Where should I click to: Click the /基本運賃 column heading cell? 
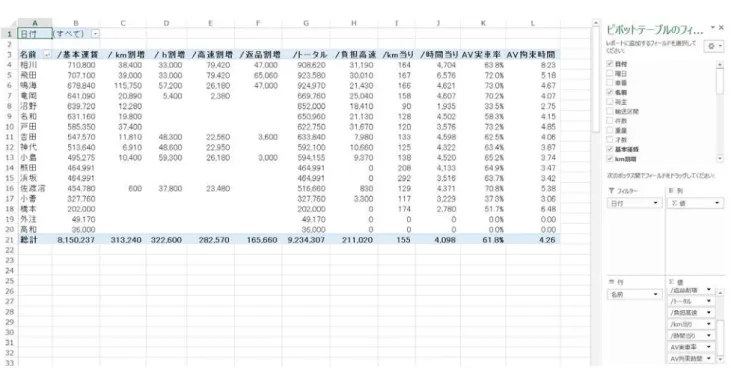76,55
